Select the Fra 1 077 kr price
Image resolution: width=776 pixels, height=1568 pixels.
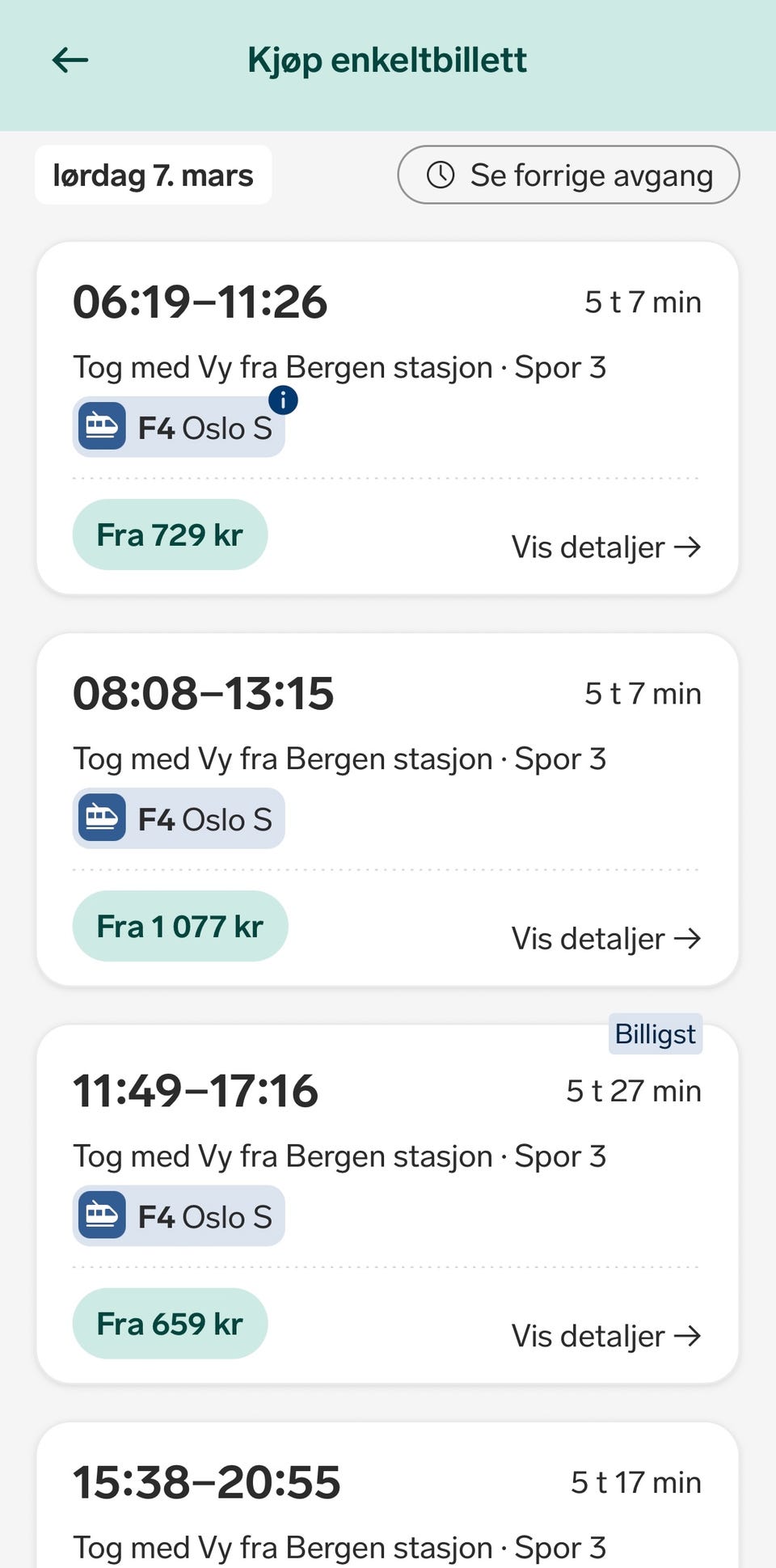[x=179, y=927]
